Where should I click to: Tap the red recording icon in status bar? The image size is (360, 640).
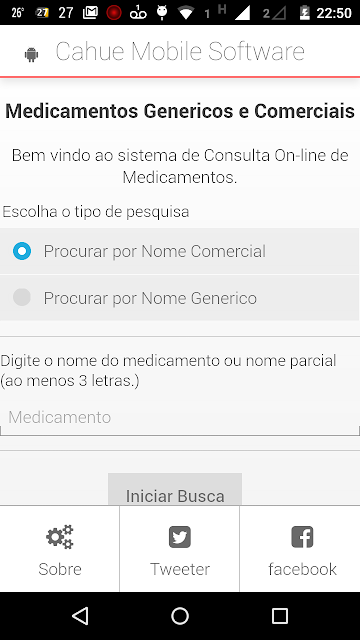(x=114, y=13)
